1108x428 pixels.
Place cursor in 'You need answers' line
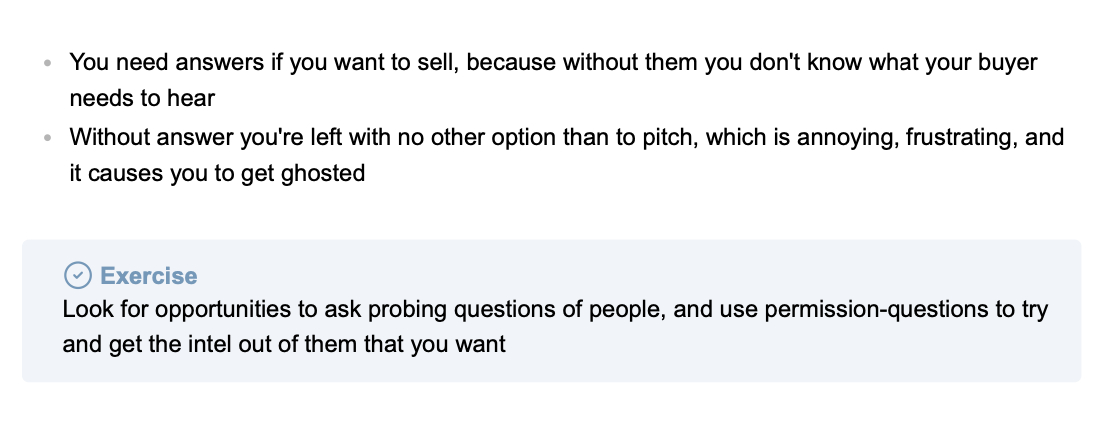pyautogui.click(x=553, y=62)
